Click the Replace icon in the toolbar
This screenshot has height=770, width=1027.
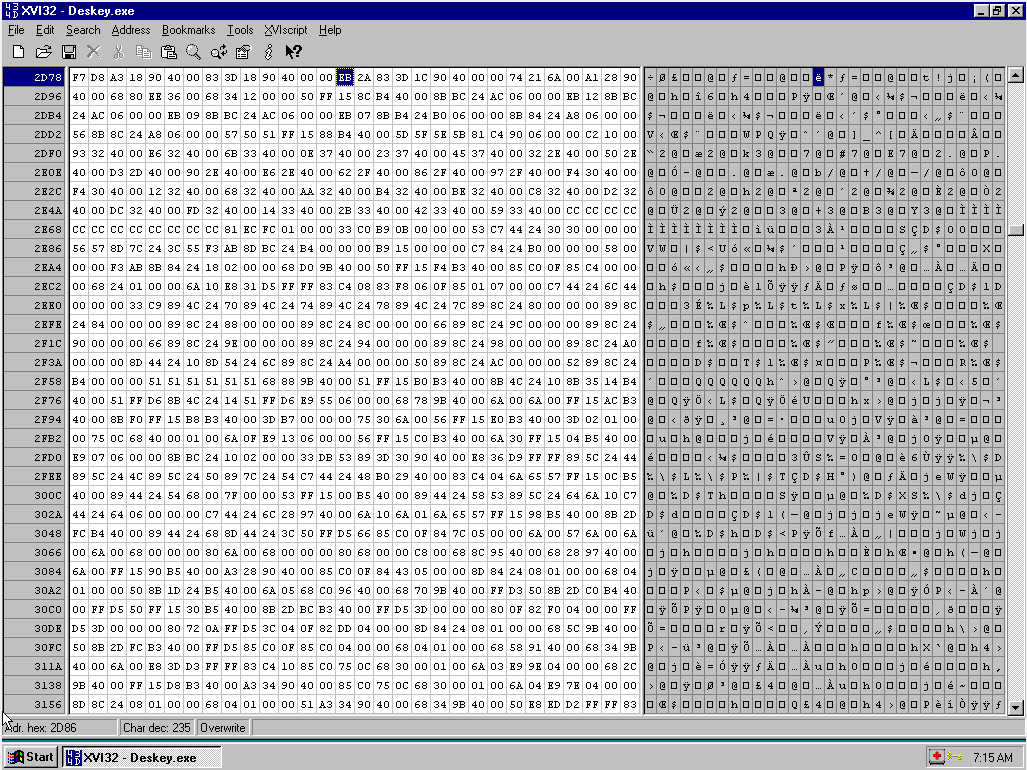click(218, 51)
